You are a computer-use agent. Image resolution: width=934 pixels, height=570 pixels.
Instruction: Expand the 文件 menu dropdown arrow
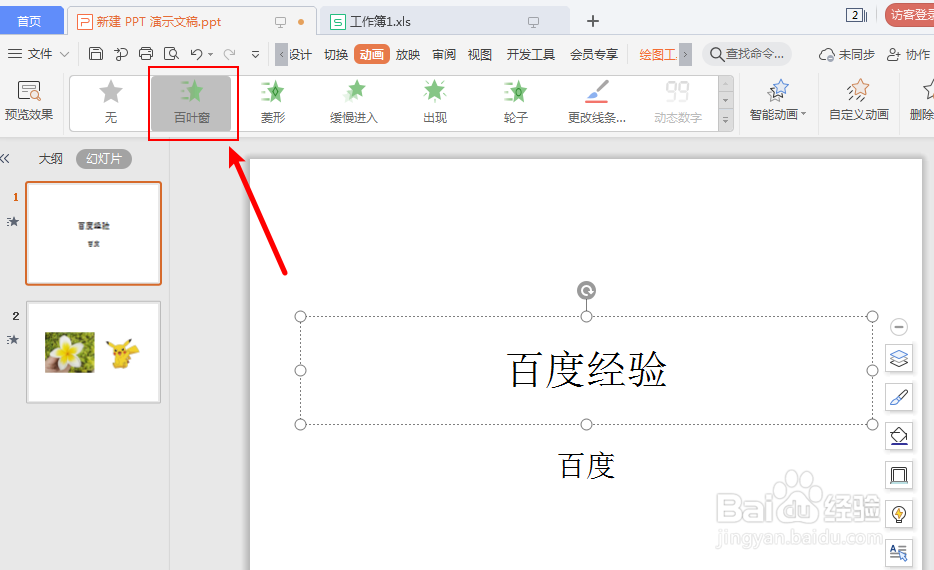click(65, 55)
